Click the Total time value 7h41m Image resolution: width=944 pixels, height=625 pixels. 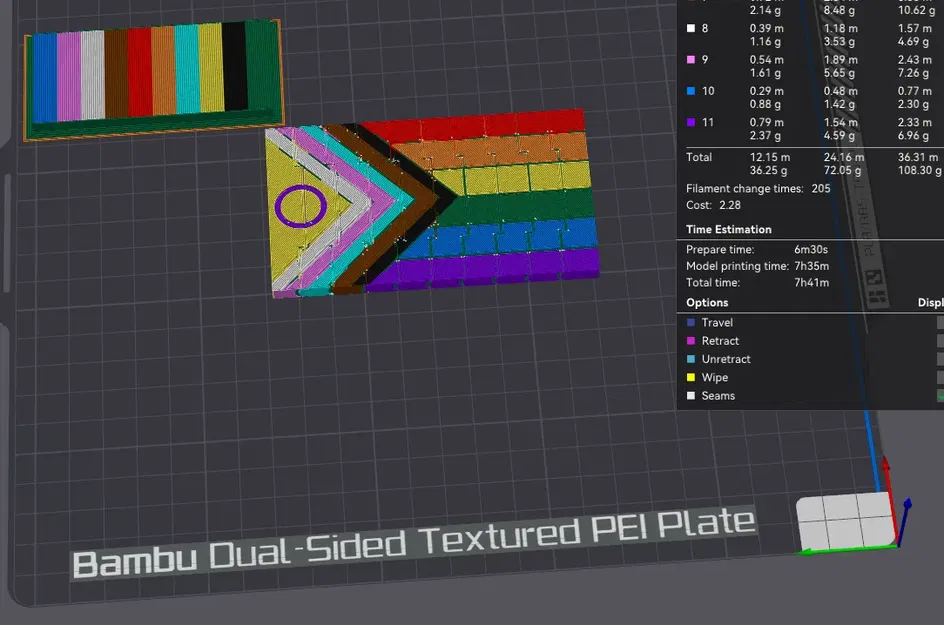click(812, 282)
